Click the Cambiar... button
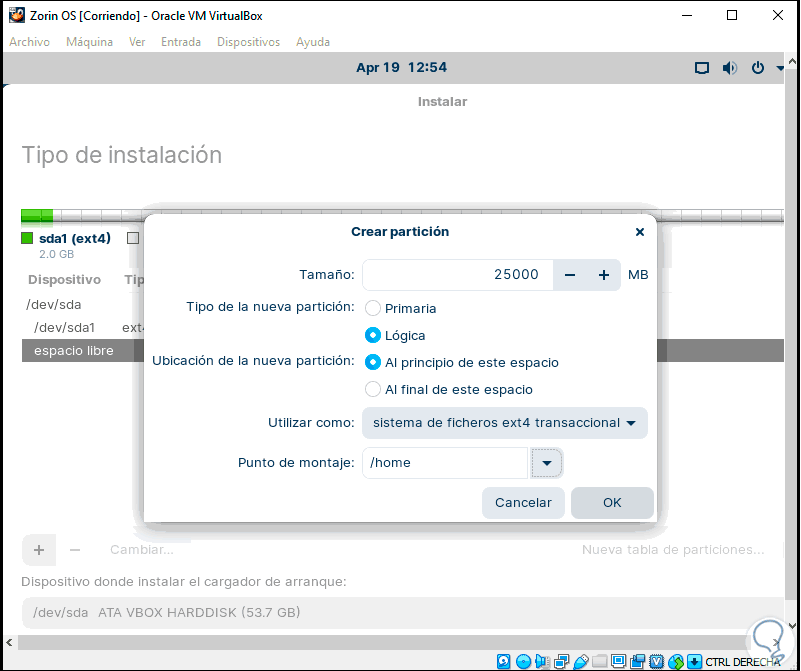Screen dimensions: 801x671 click(142, 550)
